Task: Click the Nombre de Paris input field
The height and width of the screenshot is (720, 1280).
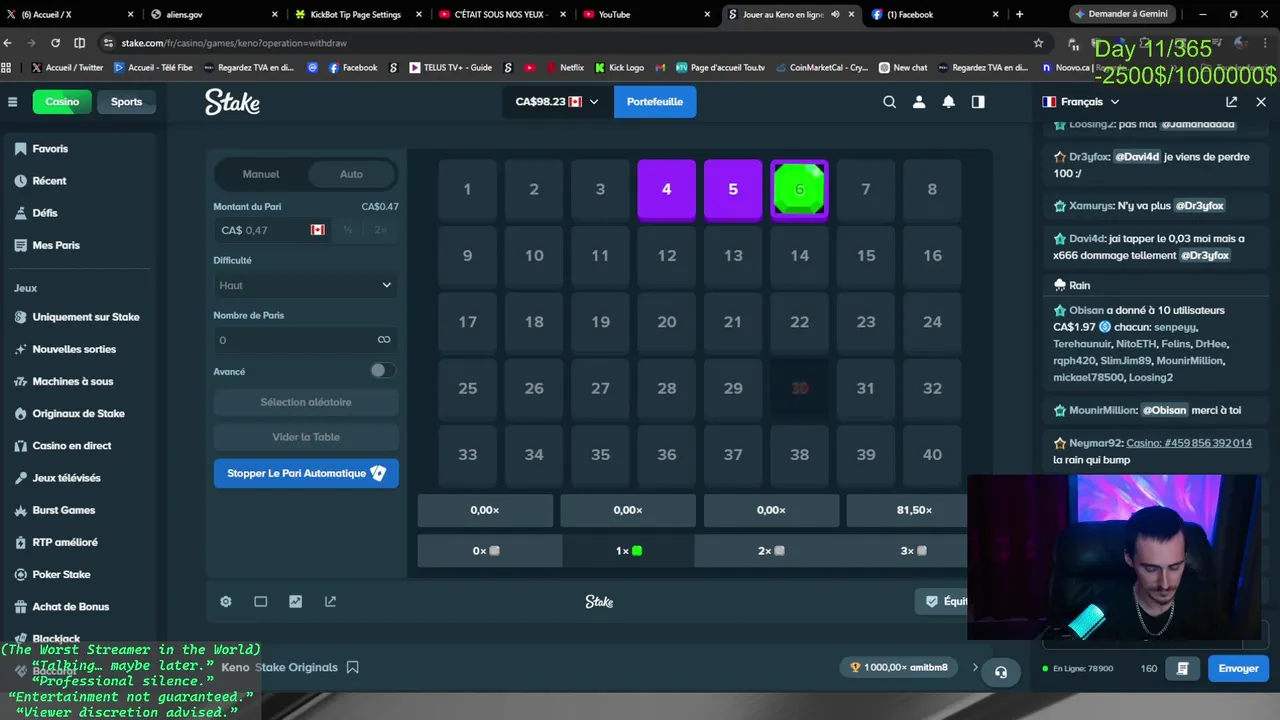Action: (306, 340)
